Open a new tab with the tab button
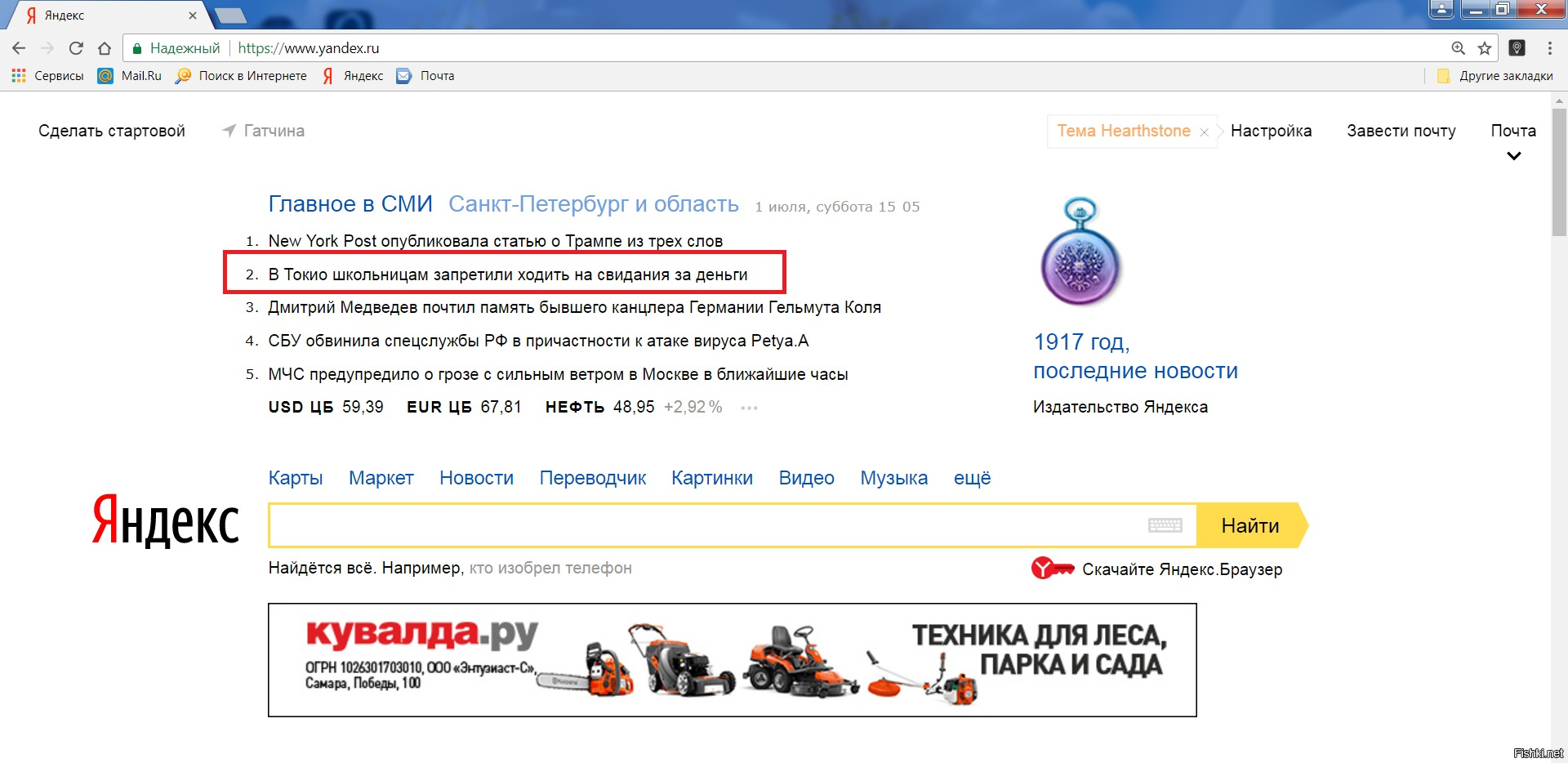This screenshot has width=1568, height=763. 229,16
